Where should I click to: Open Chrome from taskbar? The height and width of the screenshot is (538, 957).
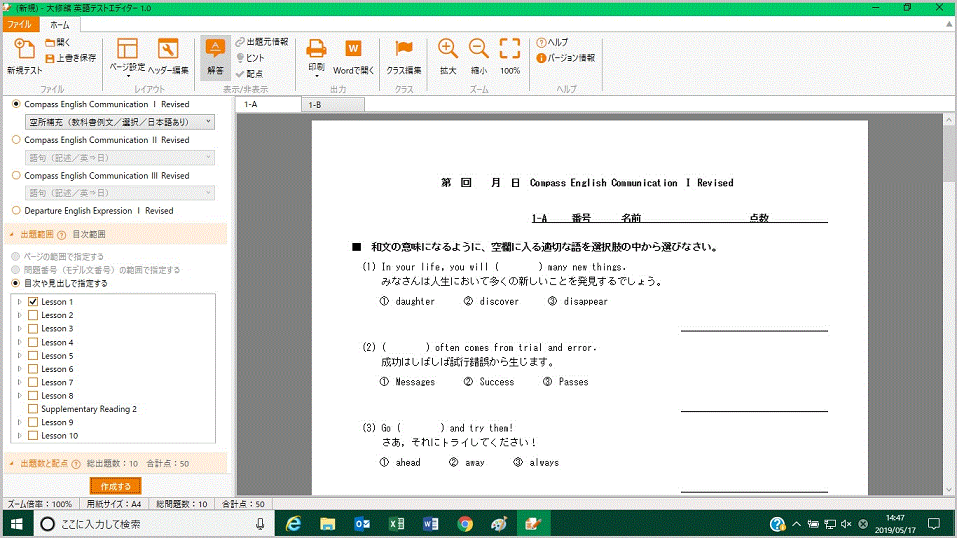(x=464, y=524)
